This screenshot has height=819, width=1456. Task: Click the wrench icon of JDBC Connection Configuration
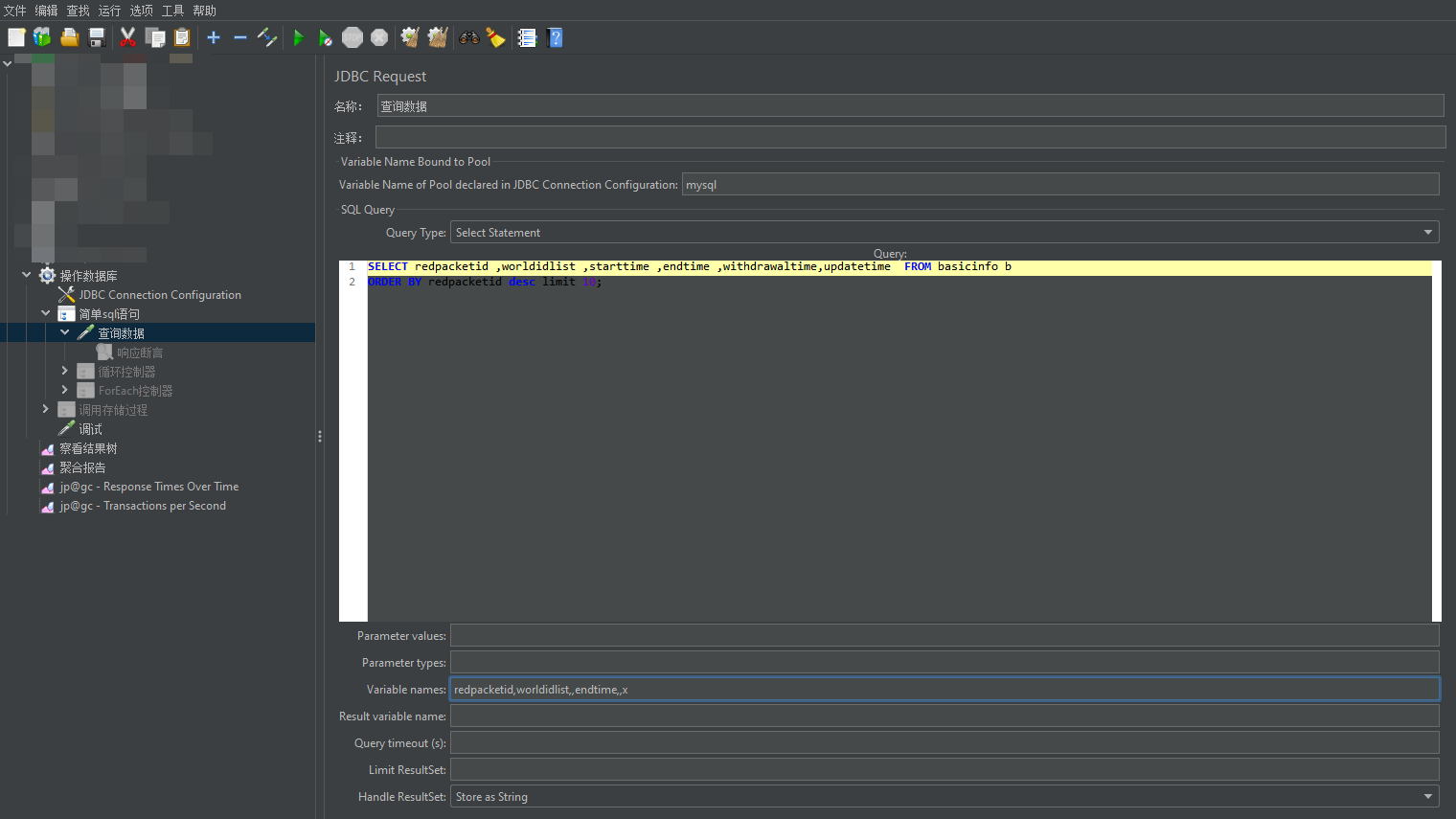66,295
